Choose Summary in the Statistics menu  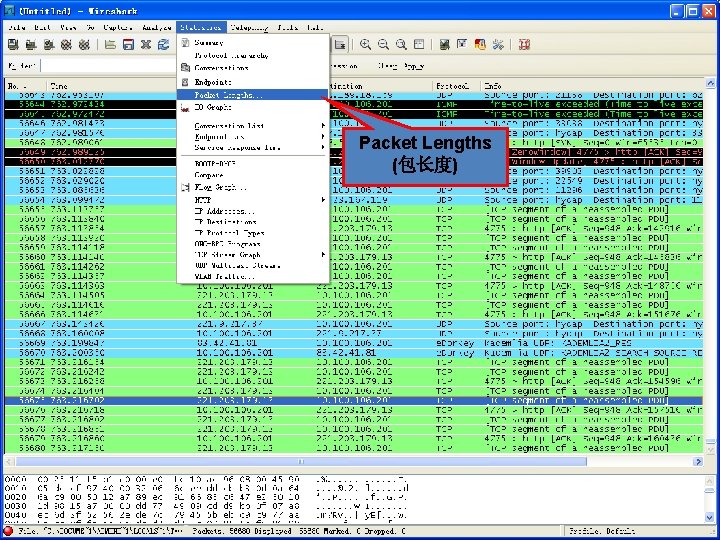coord(253,43)
